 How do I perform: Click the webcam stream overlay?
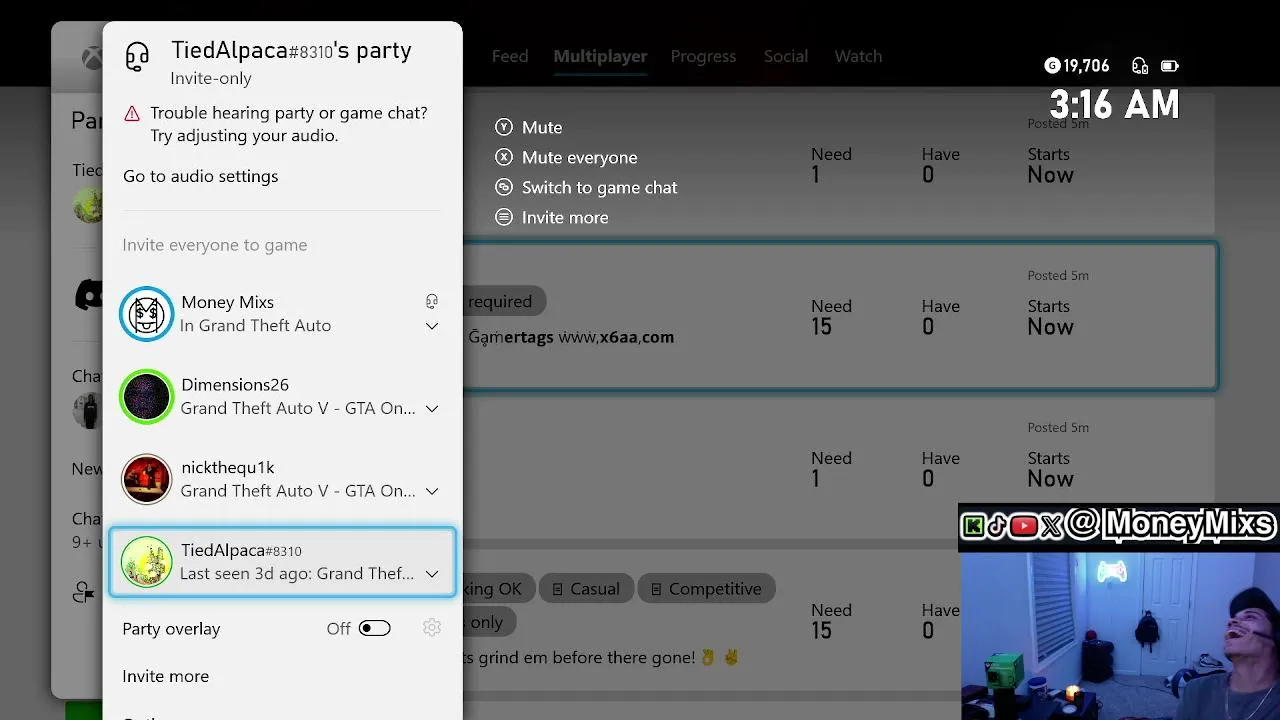coord(1120,636)
